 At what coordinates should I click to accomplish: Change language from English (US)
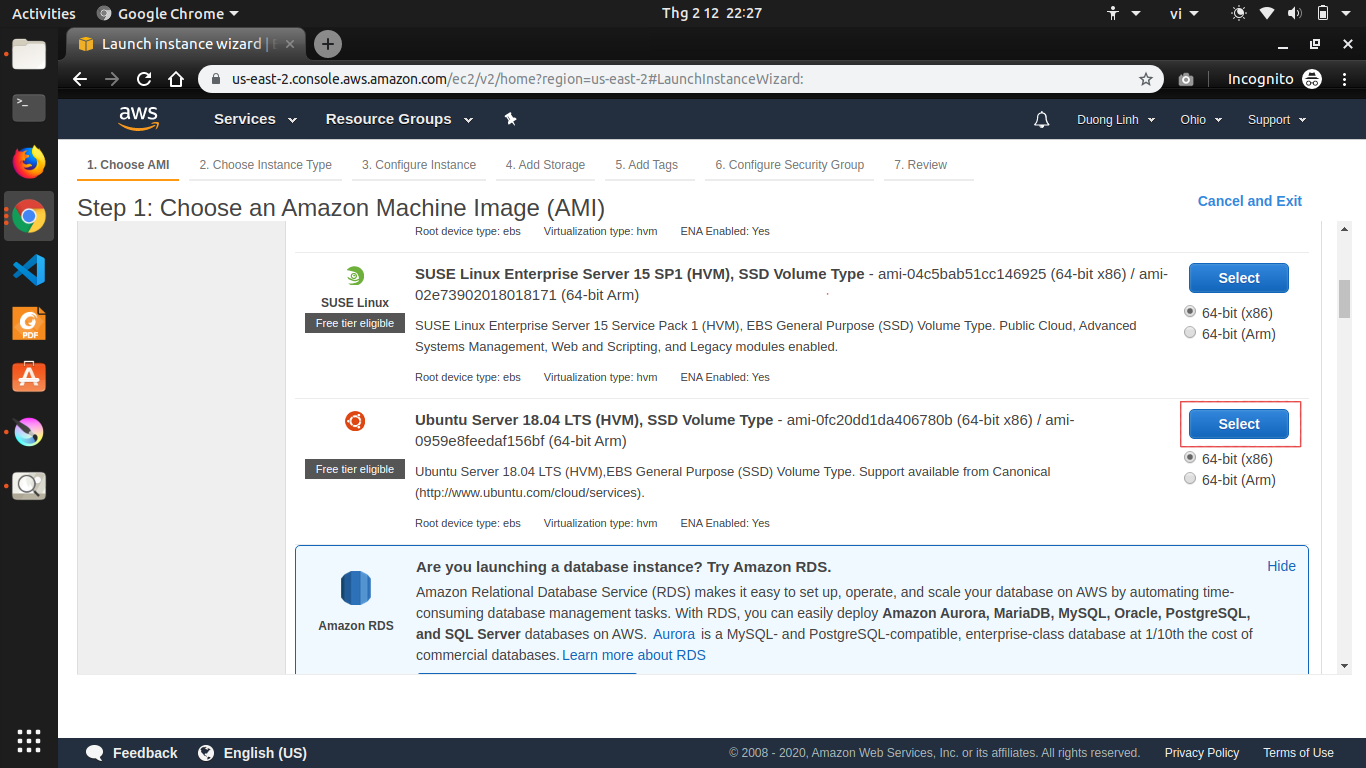pyautogui.click(x=252, y=753)
